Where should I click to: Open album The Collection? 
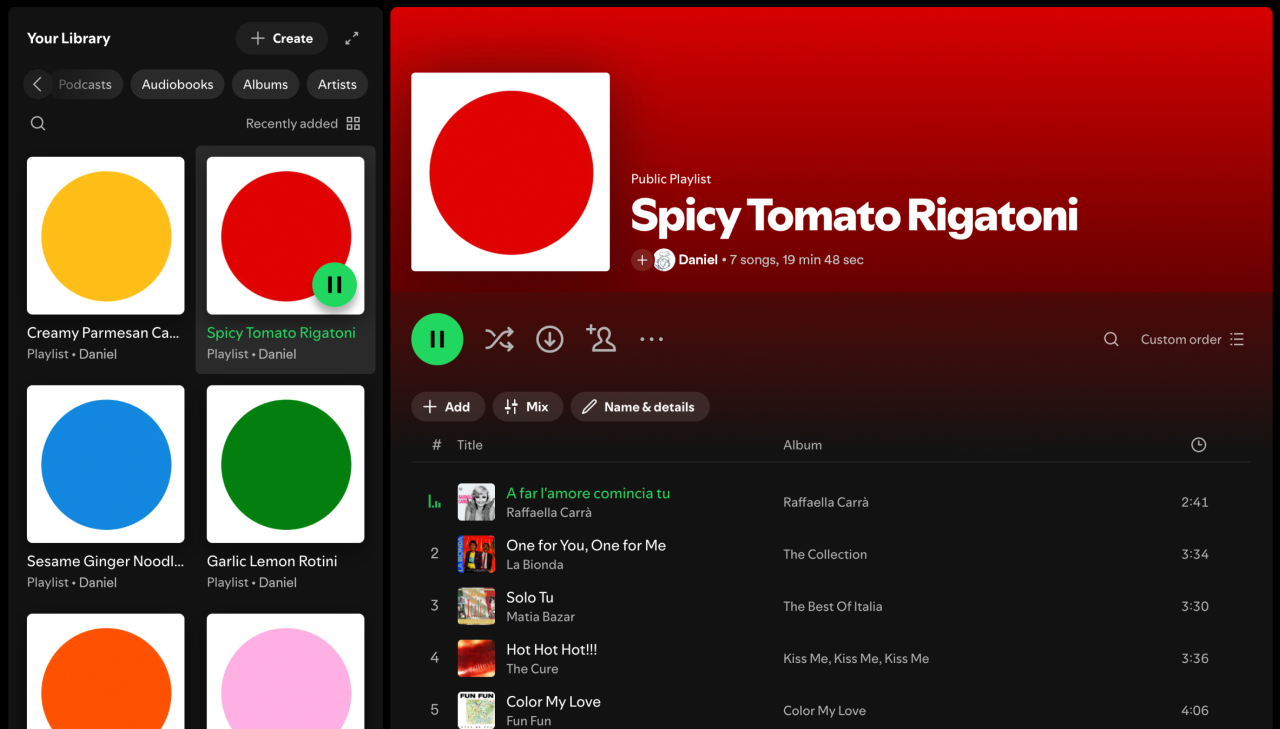(x=825, y=554)
